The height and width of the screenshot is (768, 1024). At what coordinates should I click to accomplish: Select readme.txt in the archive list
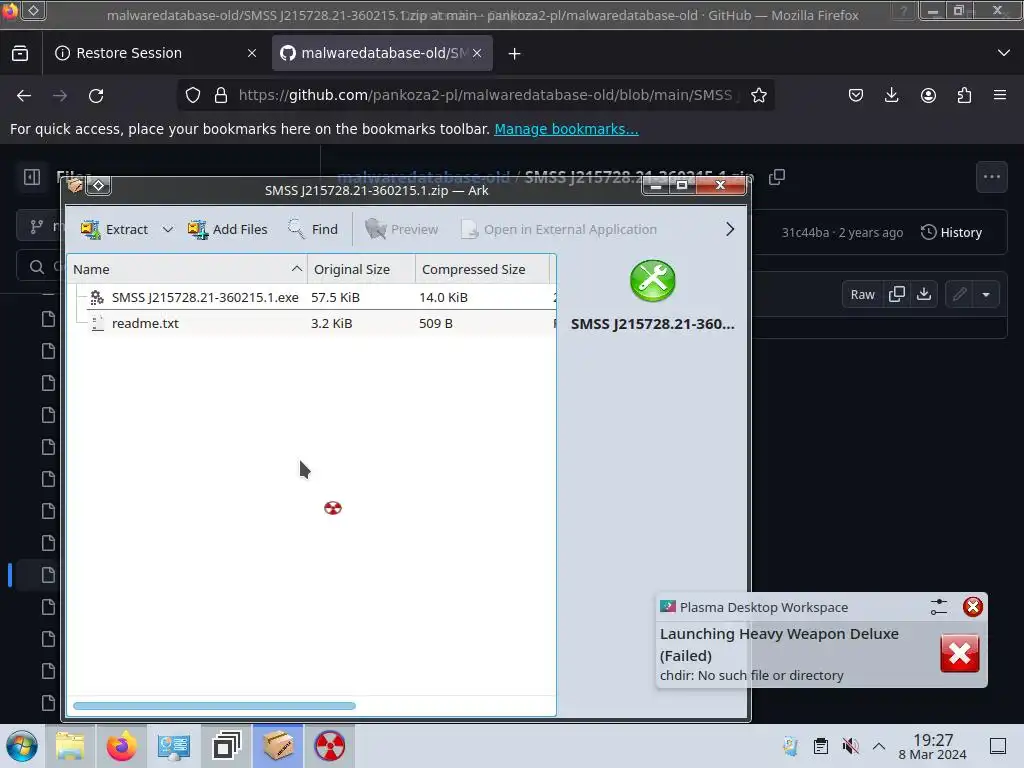click(311, 323)
